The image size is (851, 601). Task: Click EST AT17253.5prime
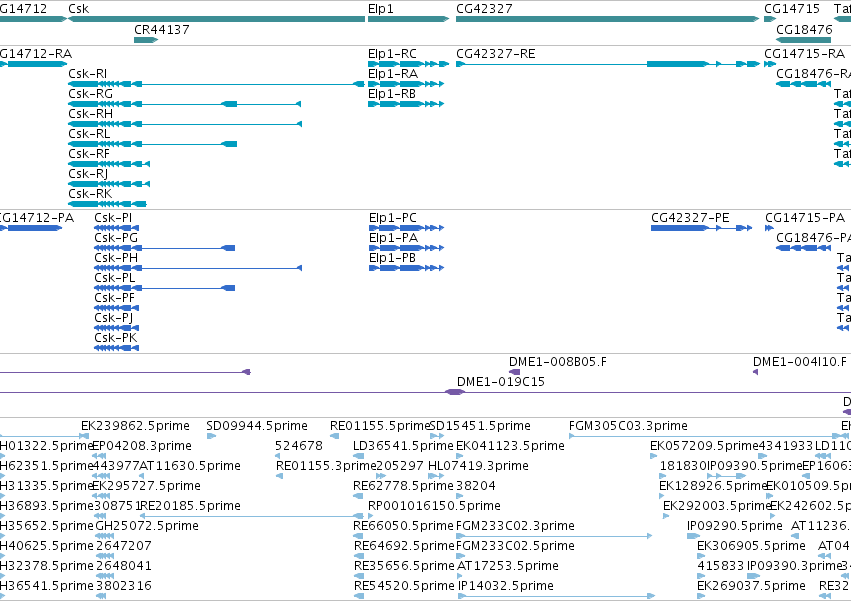(507, 566)
